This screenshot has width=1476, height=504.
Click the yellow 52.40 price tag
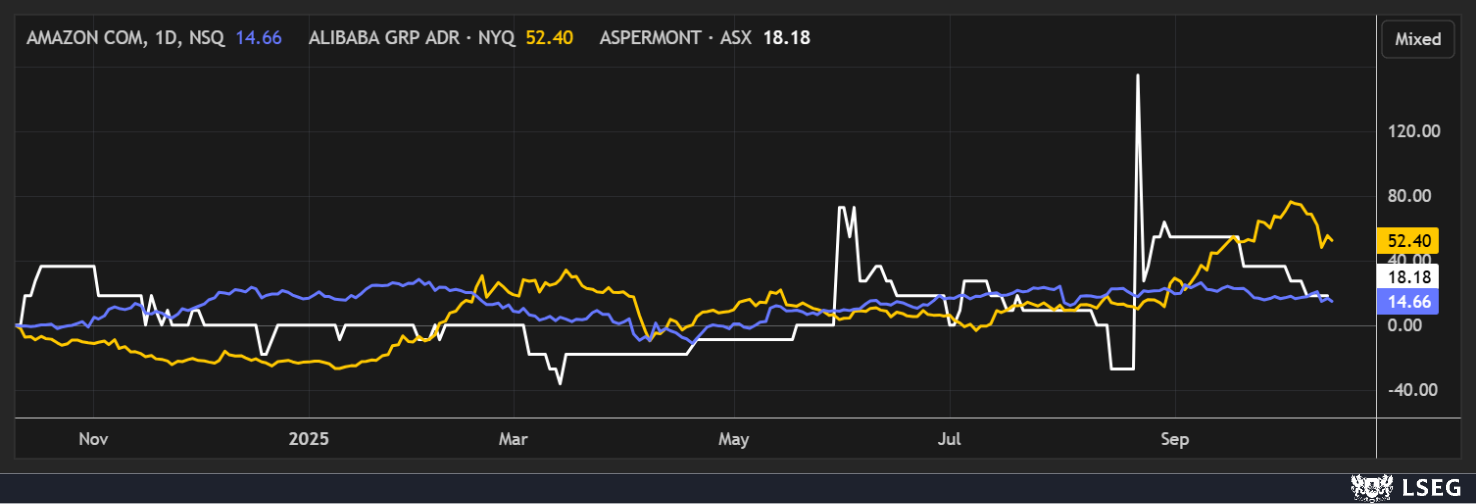point(1407,240)
